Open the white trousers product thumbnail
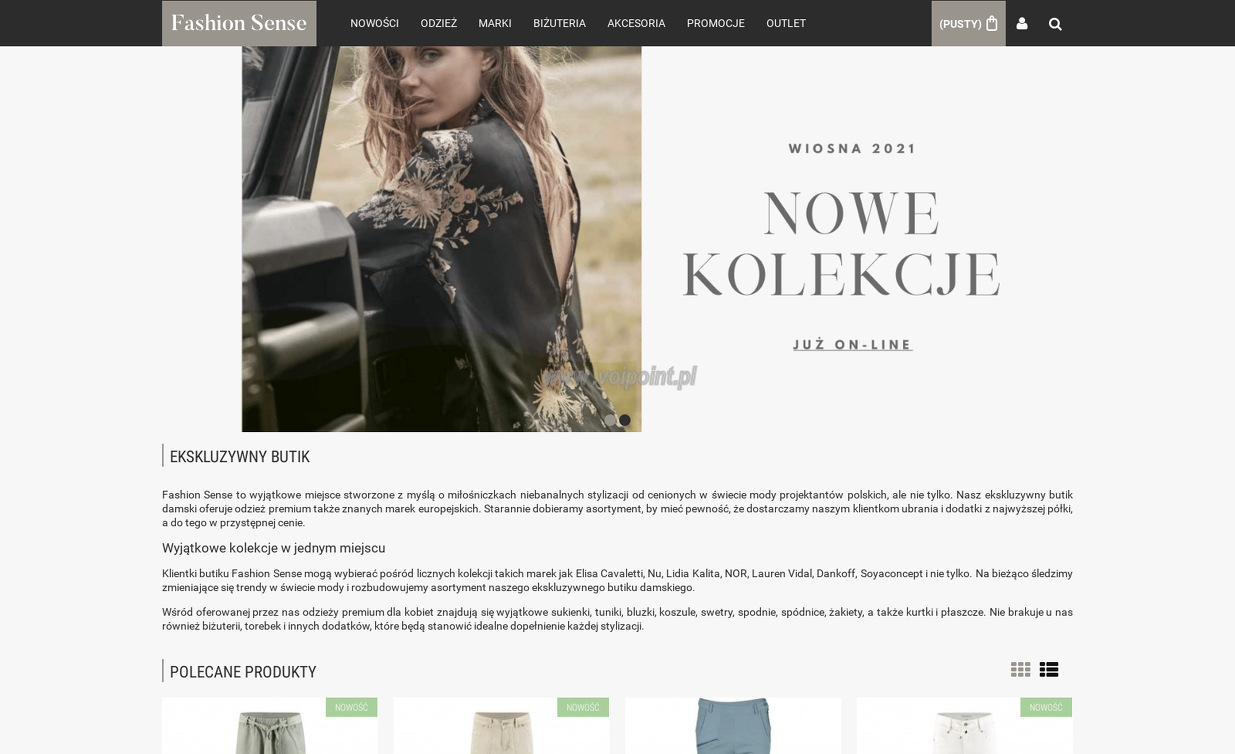 coord(965,726)
